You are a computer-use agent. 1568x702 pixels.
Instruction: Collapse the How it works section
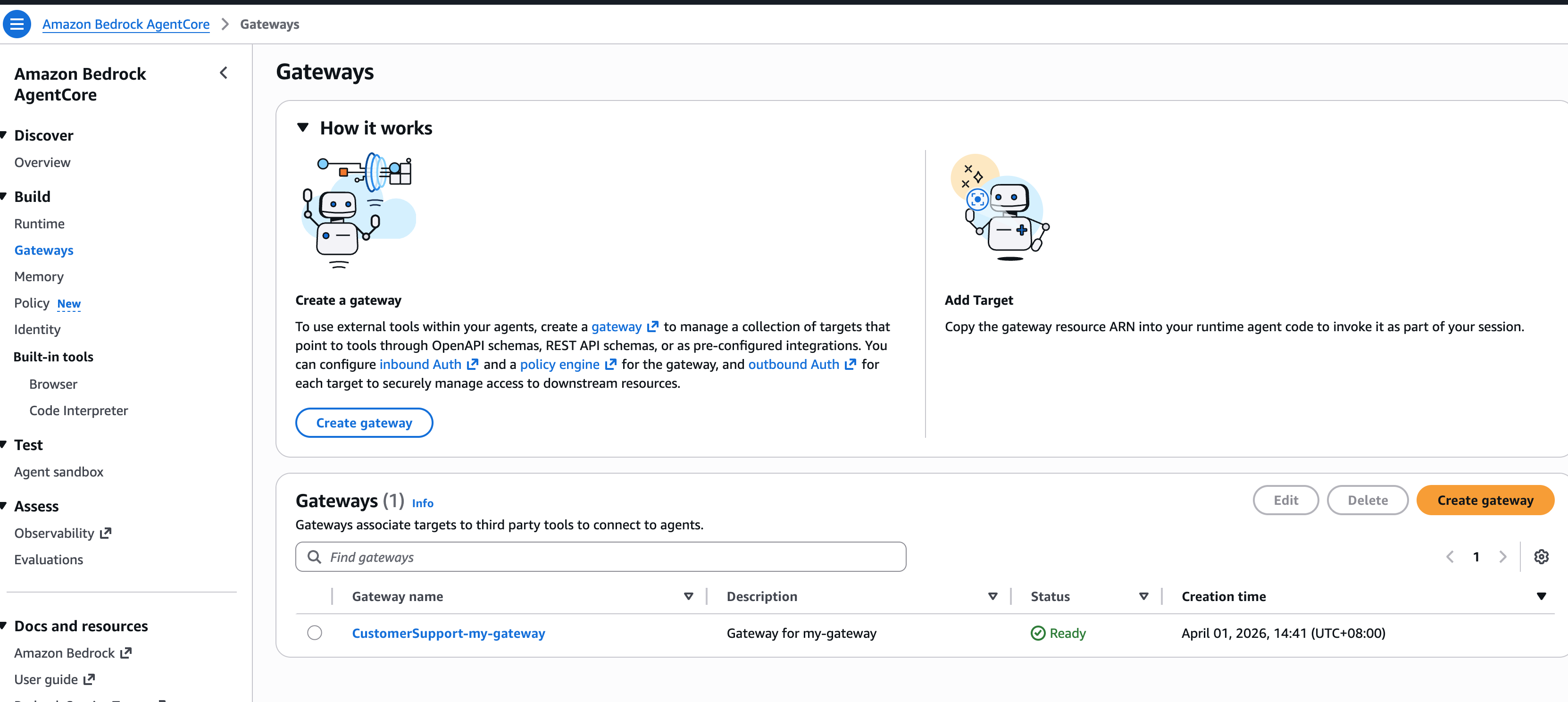pyautogui.click(x=302, y=128)
